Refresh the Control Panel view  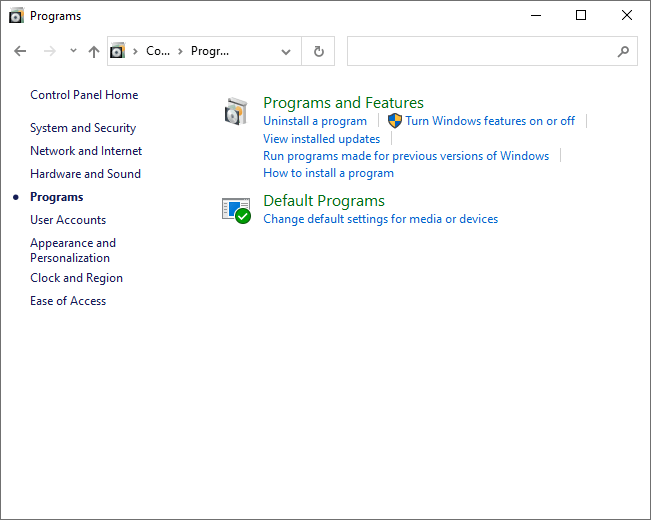pyautogui.click(x=319, y=51)
